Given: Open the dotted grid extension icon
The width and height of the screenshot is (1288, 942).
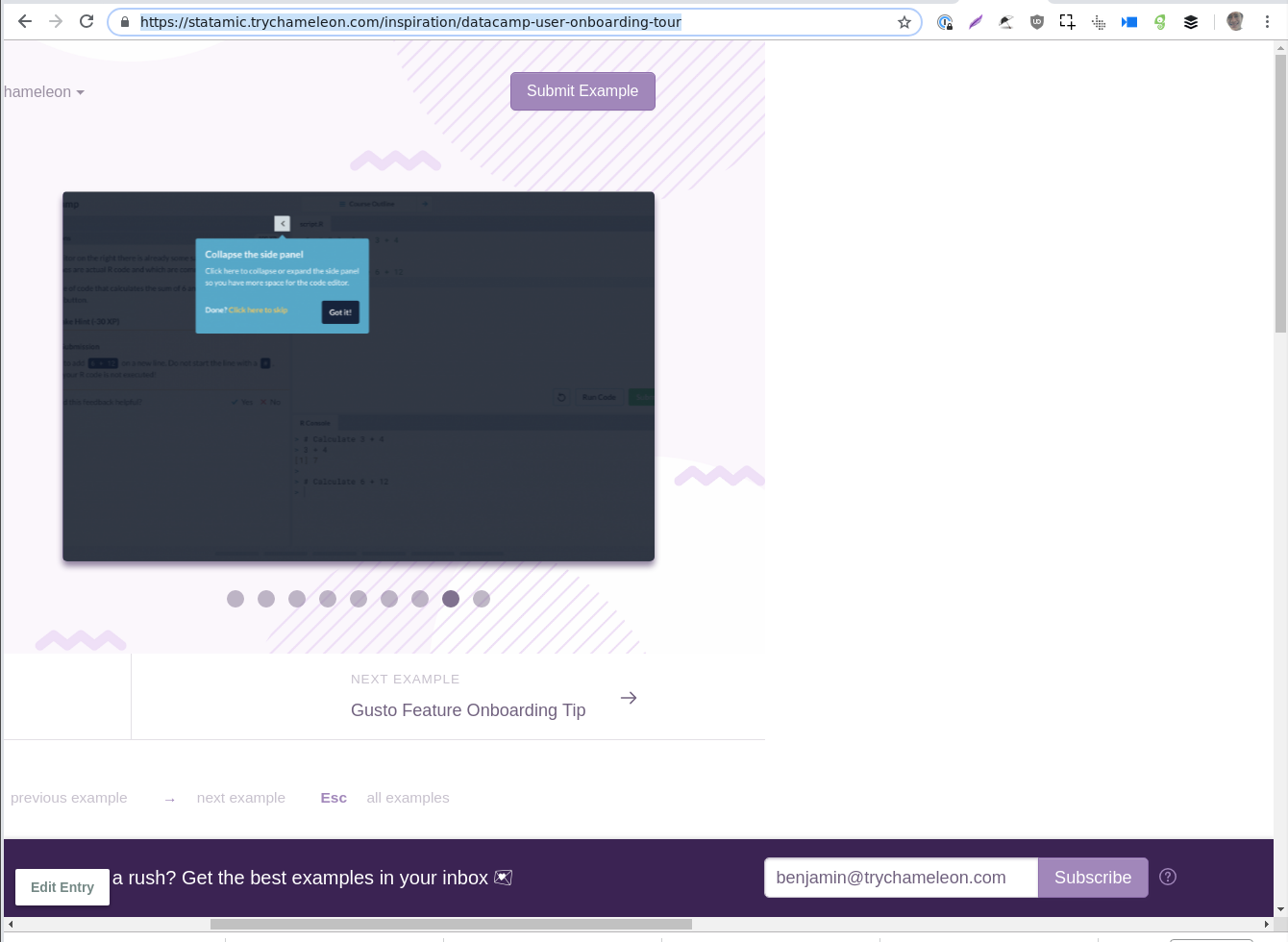Looking at the screenshot, I should pyautogui.click(x=1099, y=22).
